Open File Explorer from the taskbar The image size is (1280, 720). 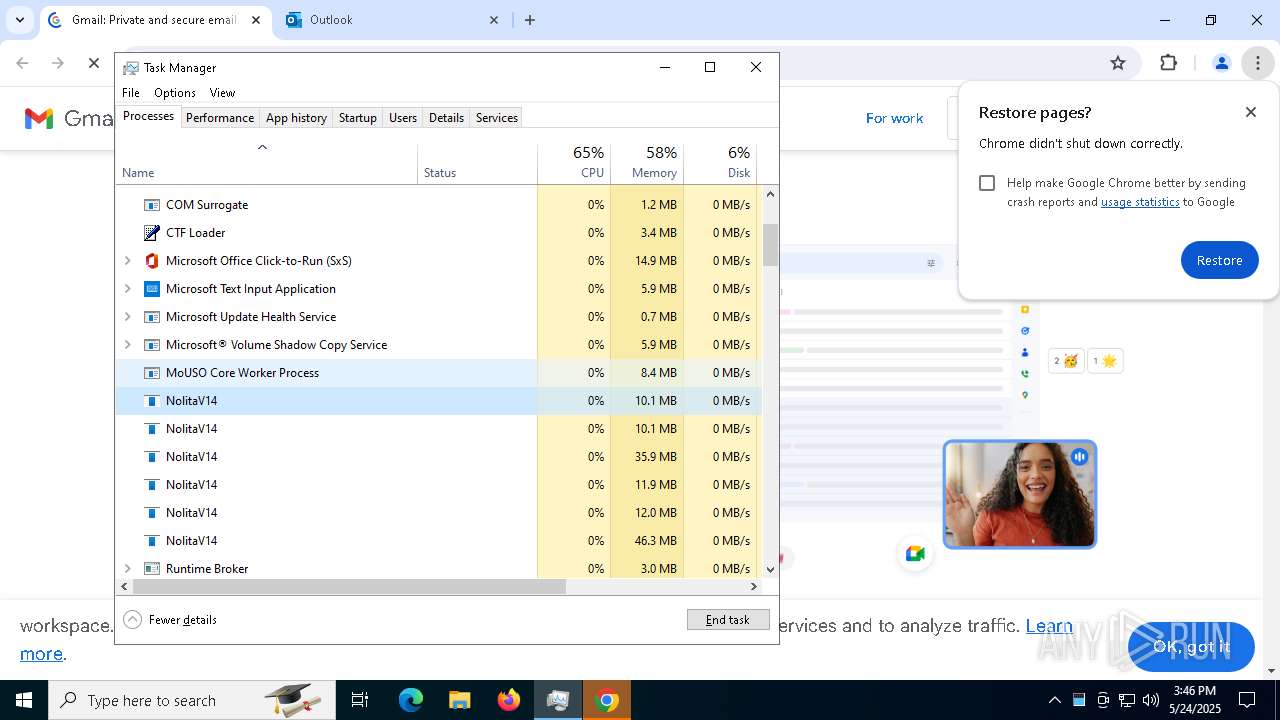tap(459, 700)
